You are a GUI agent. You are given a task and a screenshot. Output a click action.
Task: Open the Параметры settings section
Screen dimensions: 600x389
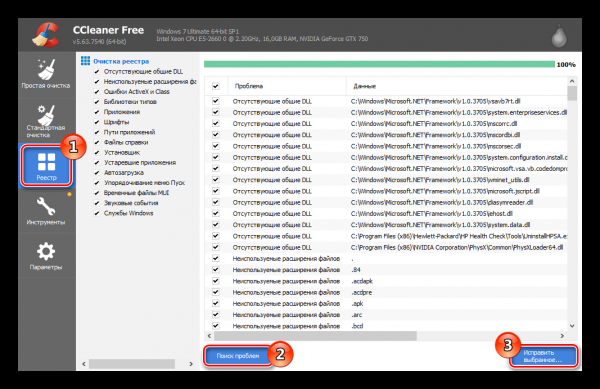pyautogui.click(x=46, y=256)
